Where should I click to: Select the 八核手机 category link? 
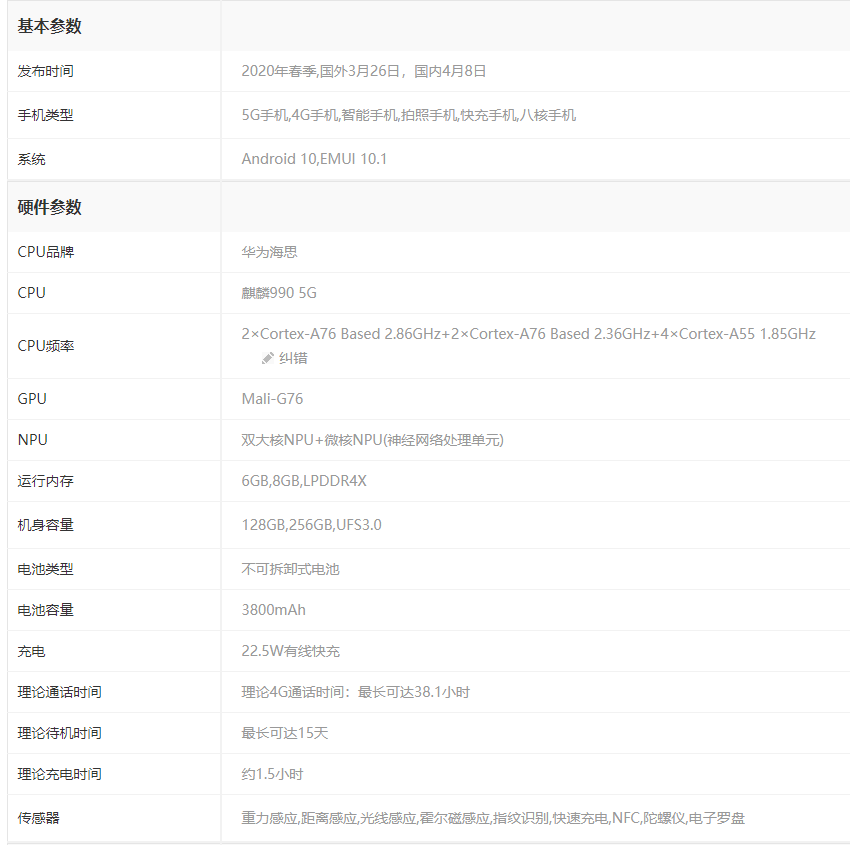(547, 115)
